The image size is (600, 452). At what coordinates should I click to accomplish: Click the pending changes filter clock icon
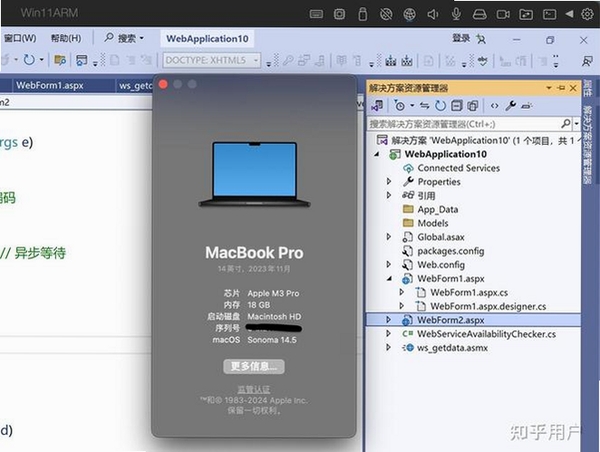pyautogui.click(x=399, y=106)
